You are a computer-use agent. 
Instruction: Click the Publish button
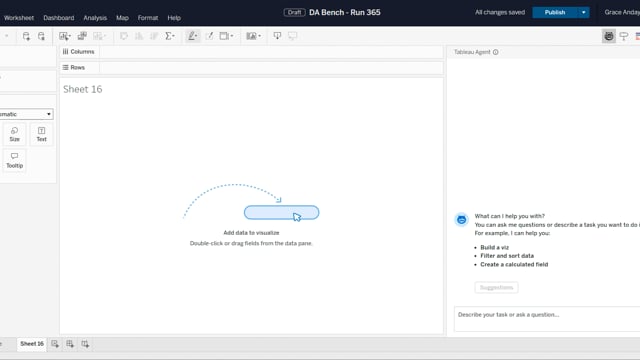[x=555, y=13]
